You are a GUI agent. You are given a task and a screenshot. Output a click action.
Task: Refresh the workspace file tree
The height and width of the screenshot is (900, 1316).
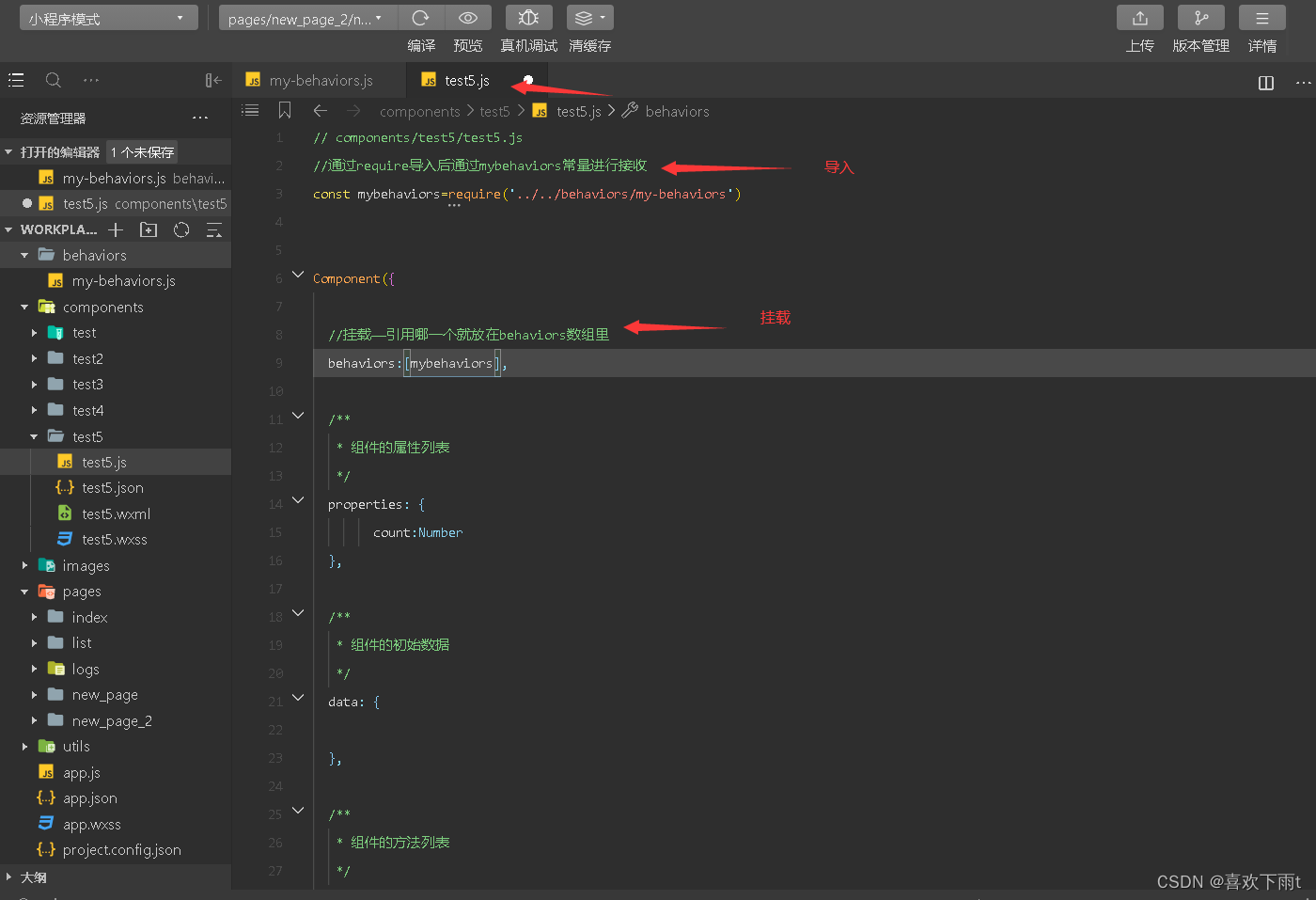(x=181, y=229)
